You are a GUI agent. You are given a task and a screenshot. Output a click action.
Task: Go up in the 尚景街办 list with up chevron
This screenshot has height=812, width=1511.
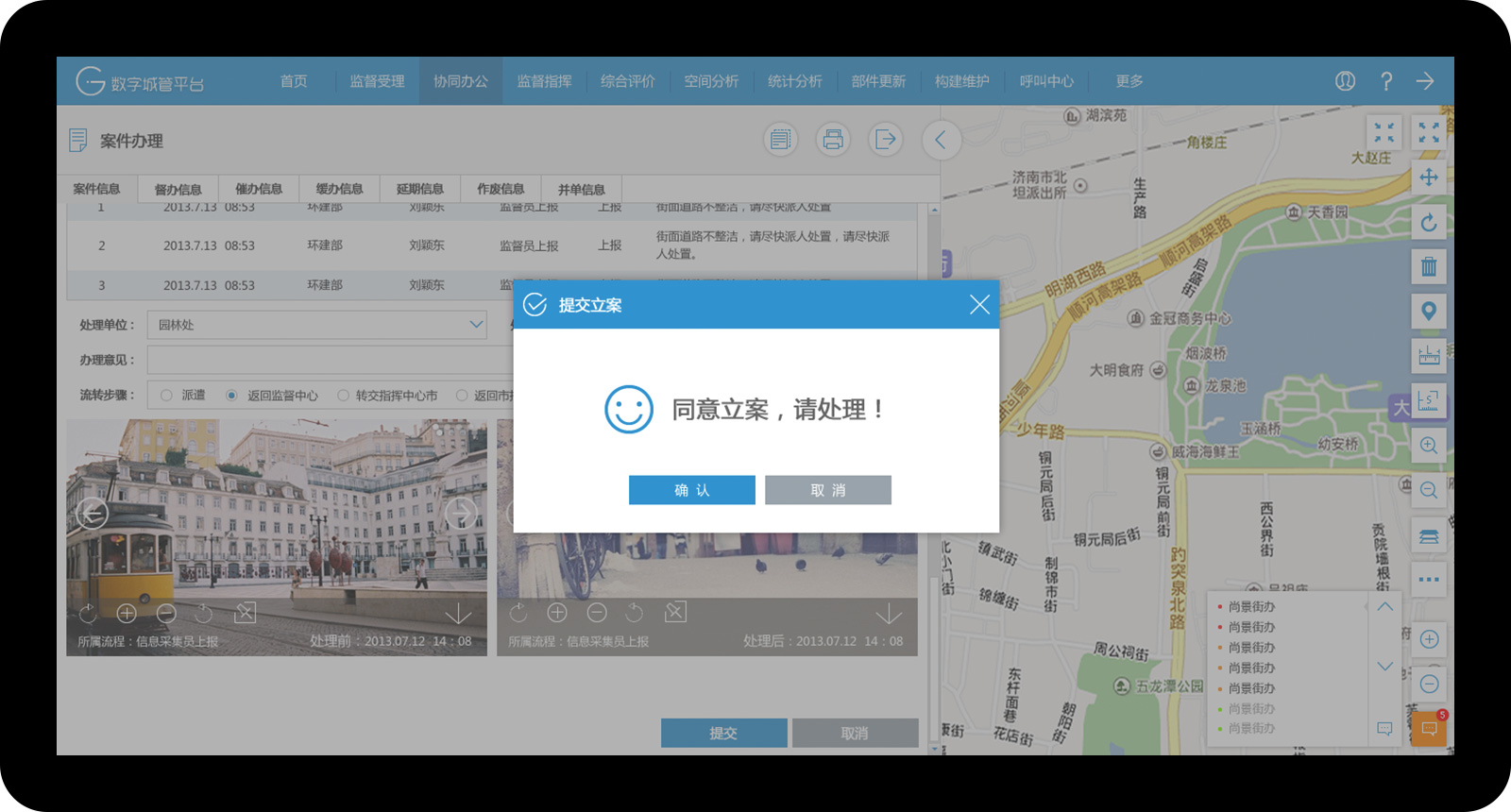point(1384,607)
